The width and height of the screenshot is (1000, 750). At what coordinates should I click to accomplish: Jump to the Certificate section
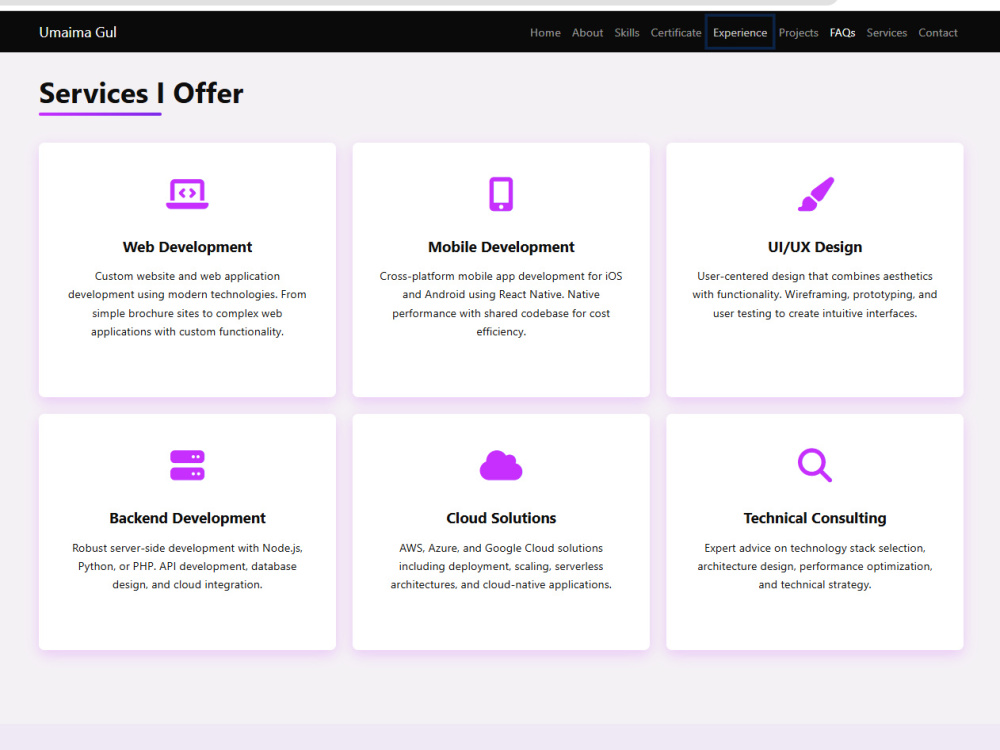point(676,33)
